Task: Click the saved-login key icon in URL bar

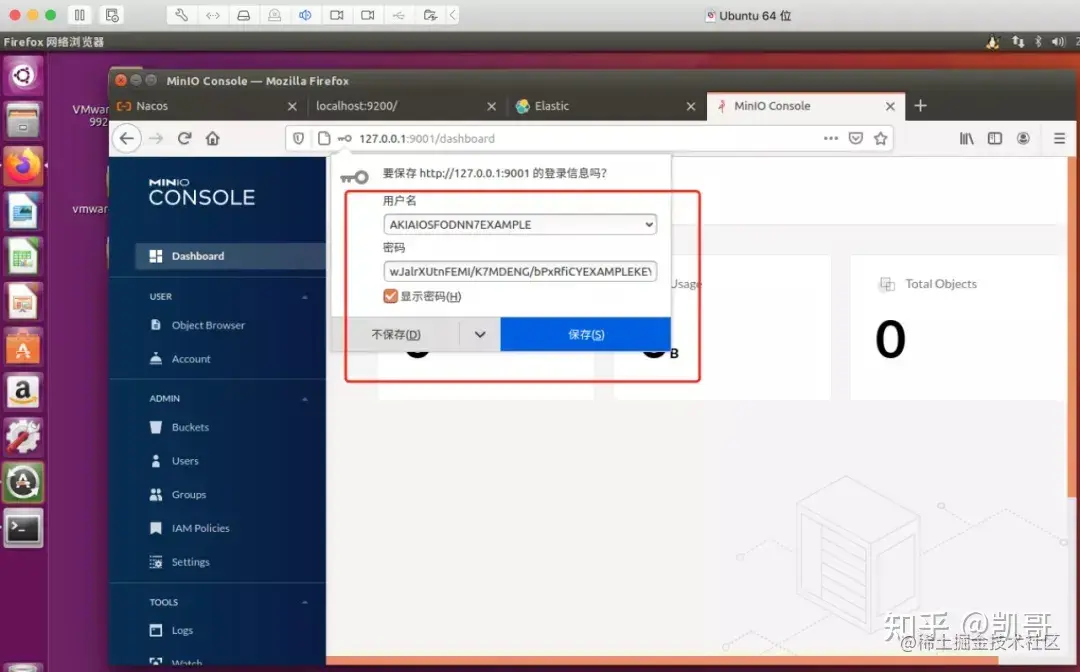Action: pos(344,138)
